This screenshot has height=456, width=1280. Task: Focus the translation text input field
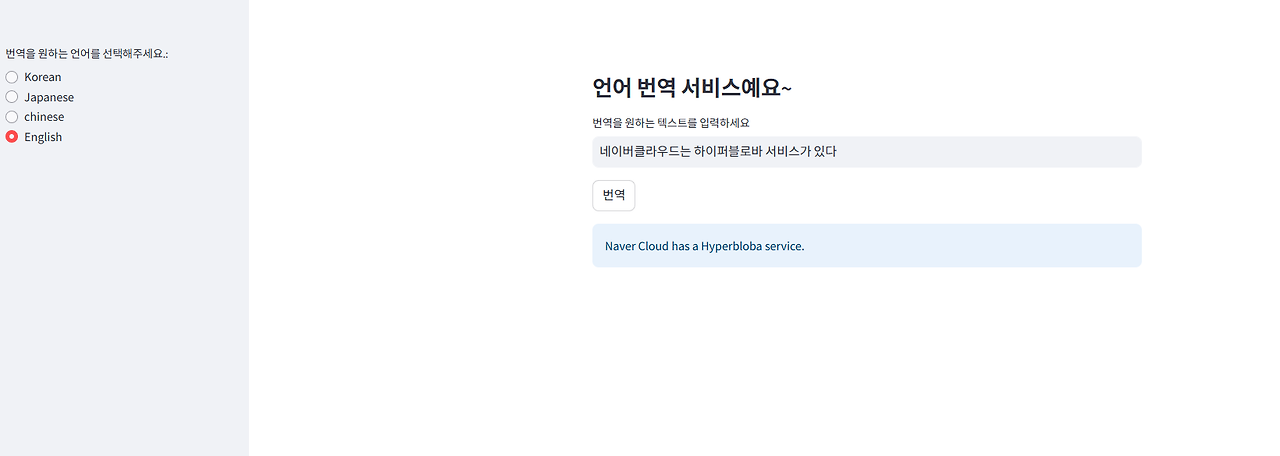[x=867, y=152]
